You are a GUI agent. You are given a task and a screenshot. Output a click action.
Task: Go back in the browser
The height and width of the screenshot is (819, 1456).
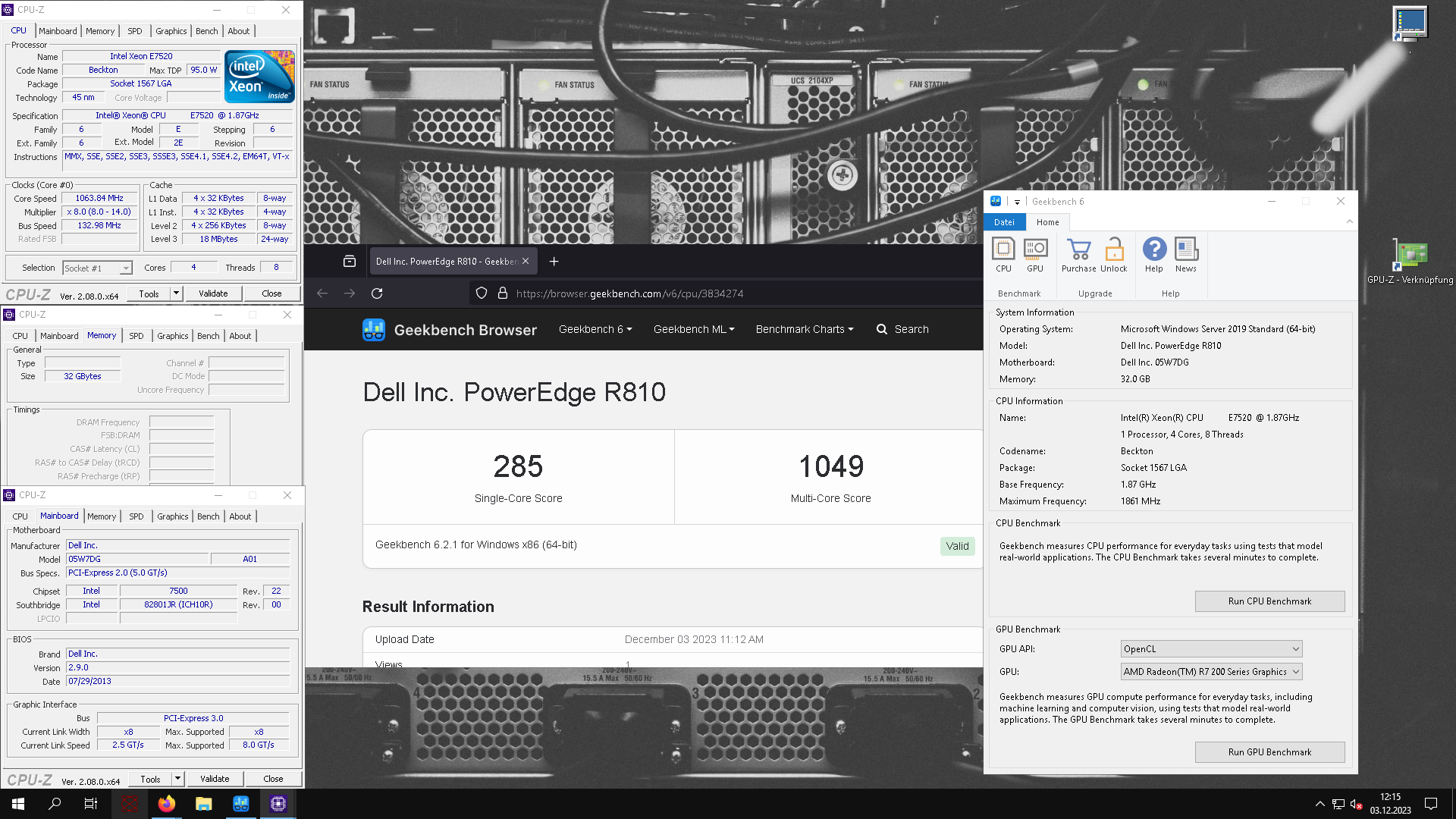pyautogui.click(x=322, y=293)
